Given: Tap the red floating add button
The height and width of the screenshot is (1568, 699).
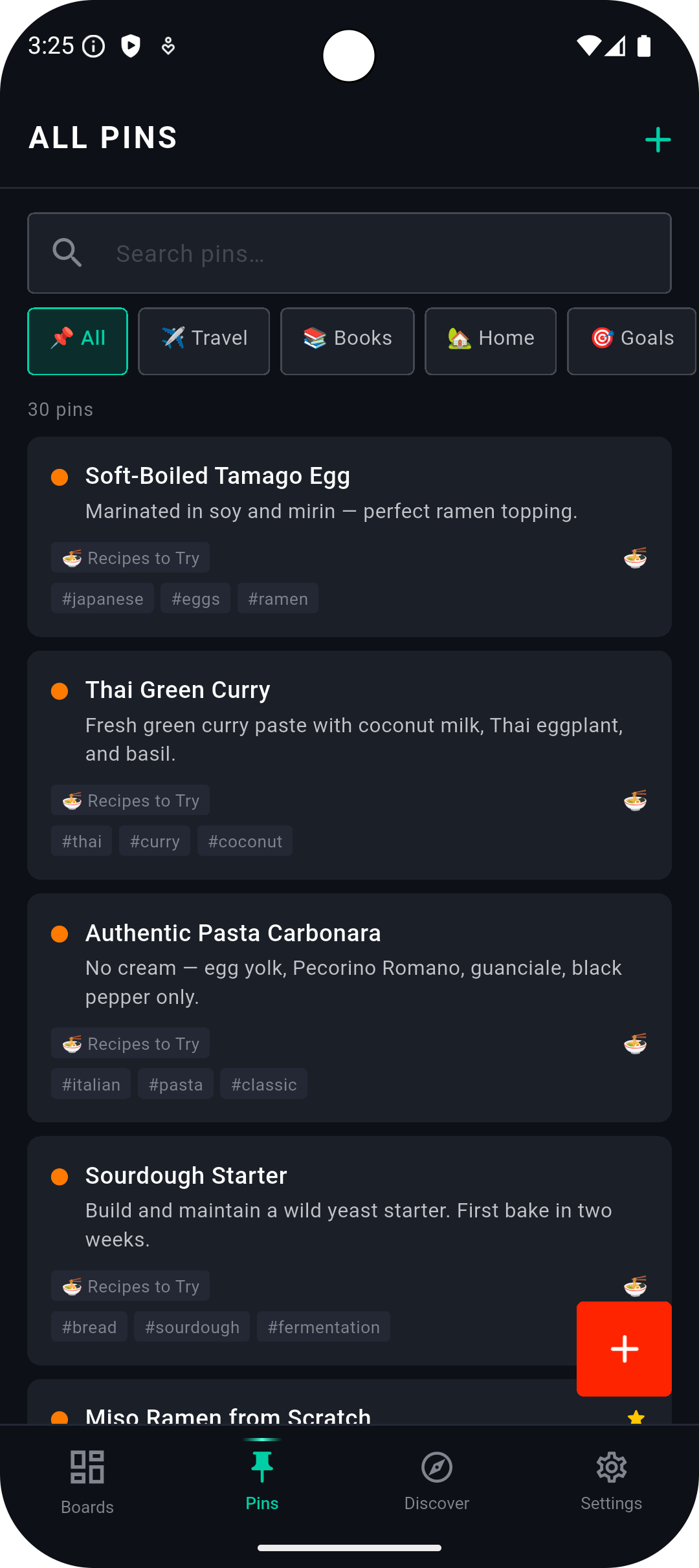Looking at the screenshot, I should [x=624, y=1349].
